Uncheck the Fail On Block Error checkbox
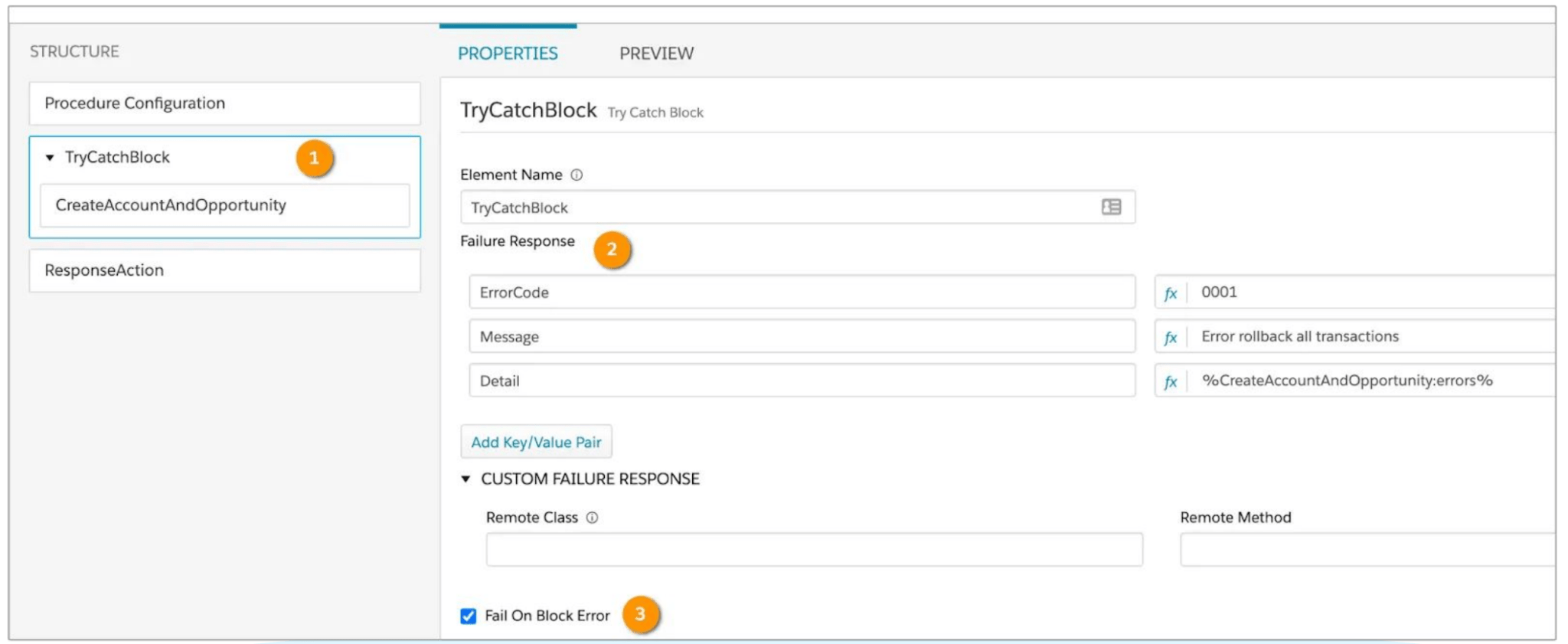This screenshot has height=644, width=1568. click(x=469, y=616)
